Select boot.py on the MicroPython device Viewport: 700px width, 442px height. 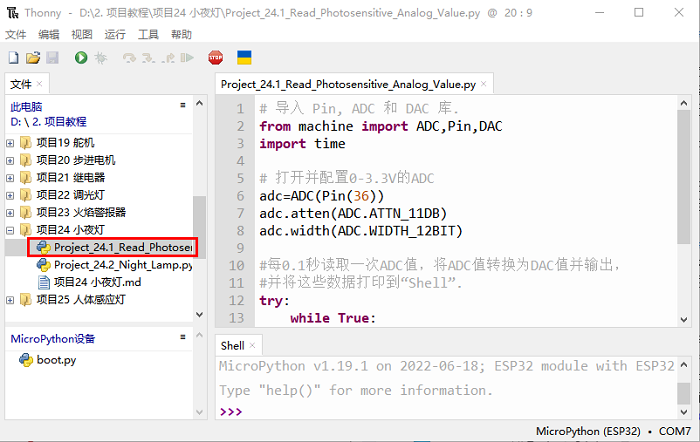point(56,360)
